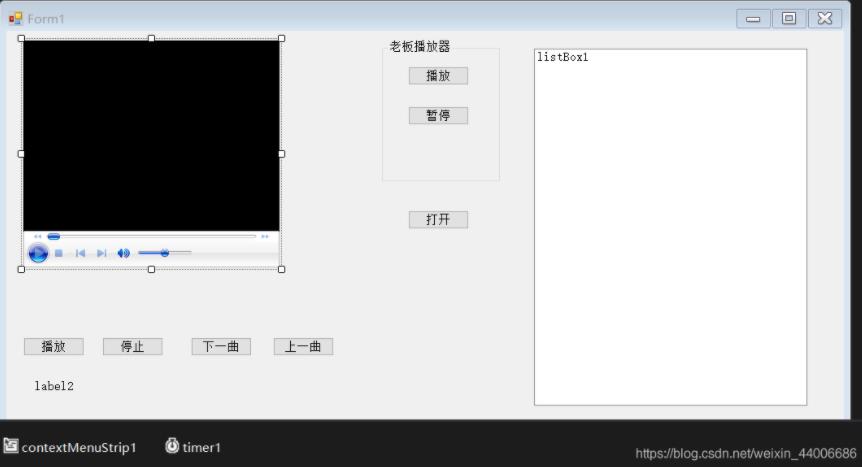Click the 上一曲 button
Viewport: 862px width, 467px height.
coord(303,347)
